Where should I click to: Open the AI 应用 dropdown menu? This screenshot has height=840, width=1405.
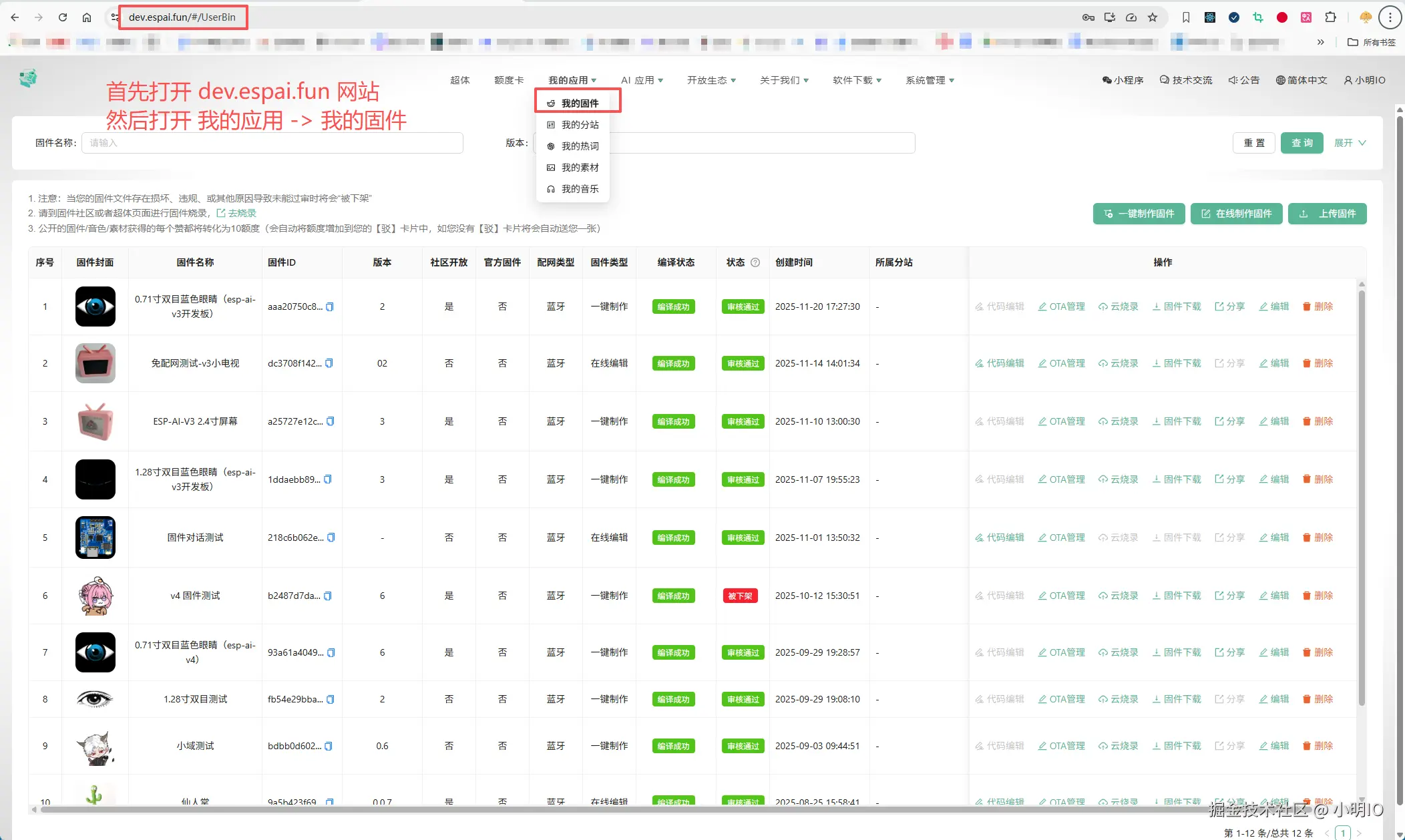pos(642,80)
